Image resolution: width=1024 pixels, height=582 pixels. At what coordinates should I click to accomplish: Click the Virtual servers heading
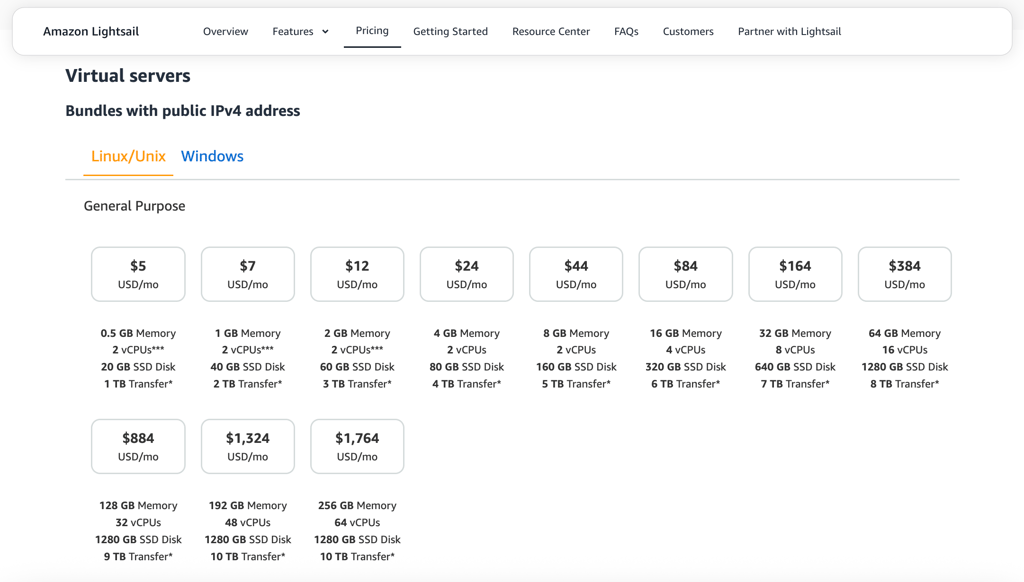pos(128,76)
